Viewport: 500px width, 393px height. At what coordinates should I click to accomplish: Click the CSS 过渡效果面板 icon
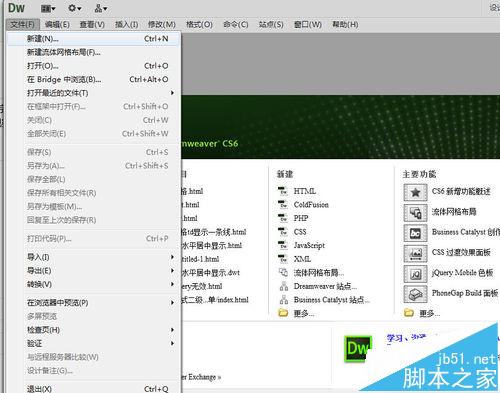point(415,253)
